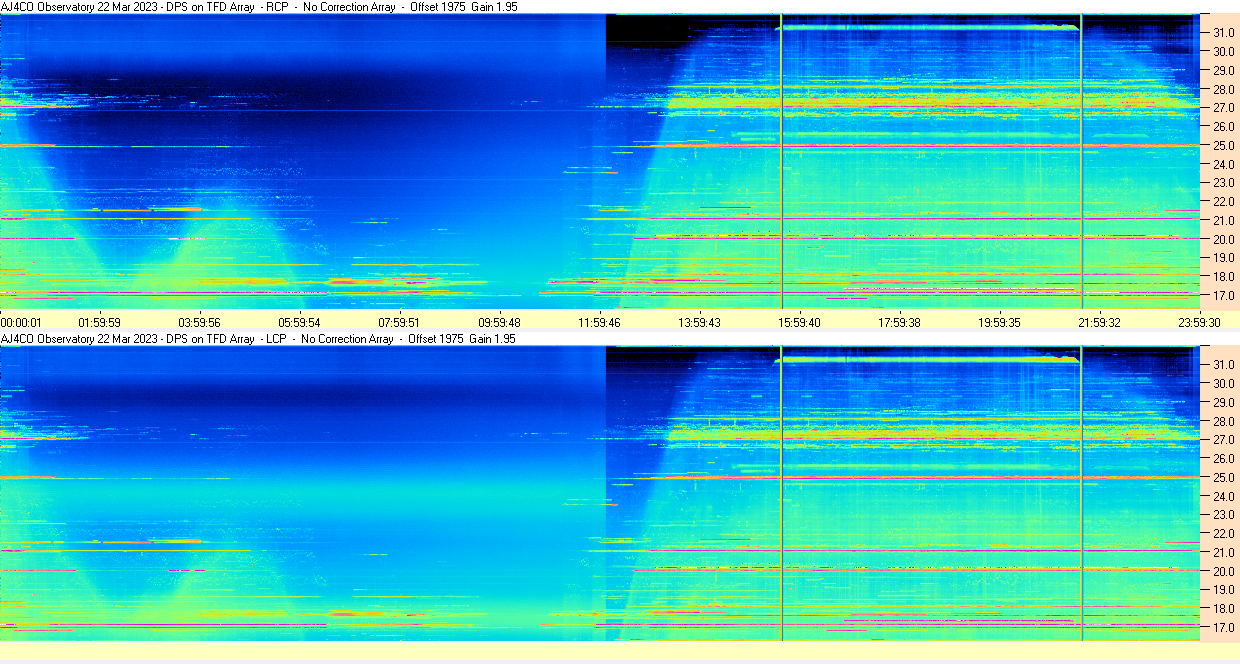This screenshot has width=1240, height=664.
Task: Click the 17.0 frequency label in LCP panel
Action: click(x=1224, y=628)
